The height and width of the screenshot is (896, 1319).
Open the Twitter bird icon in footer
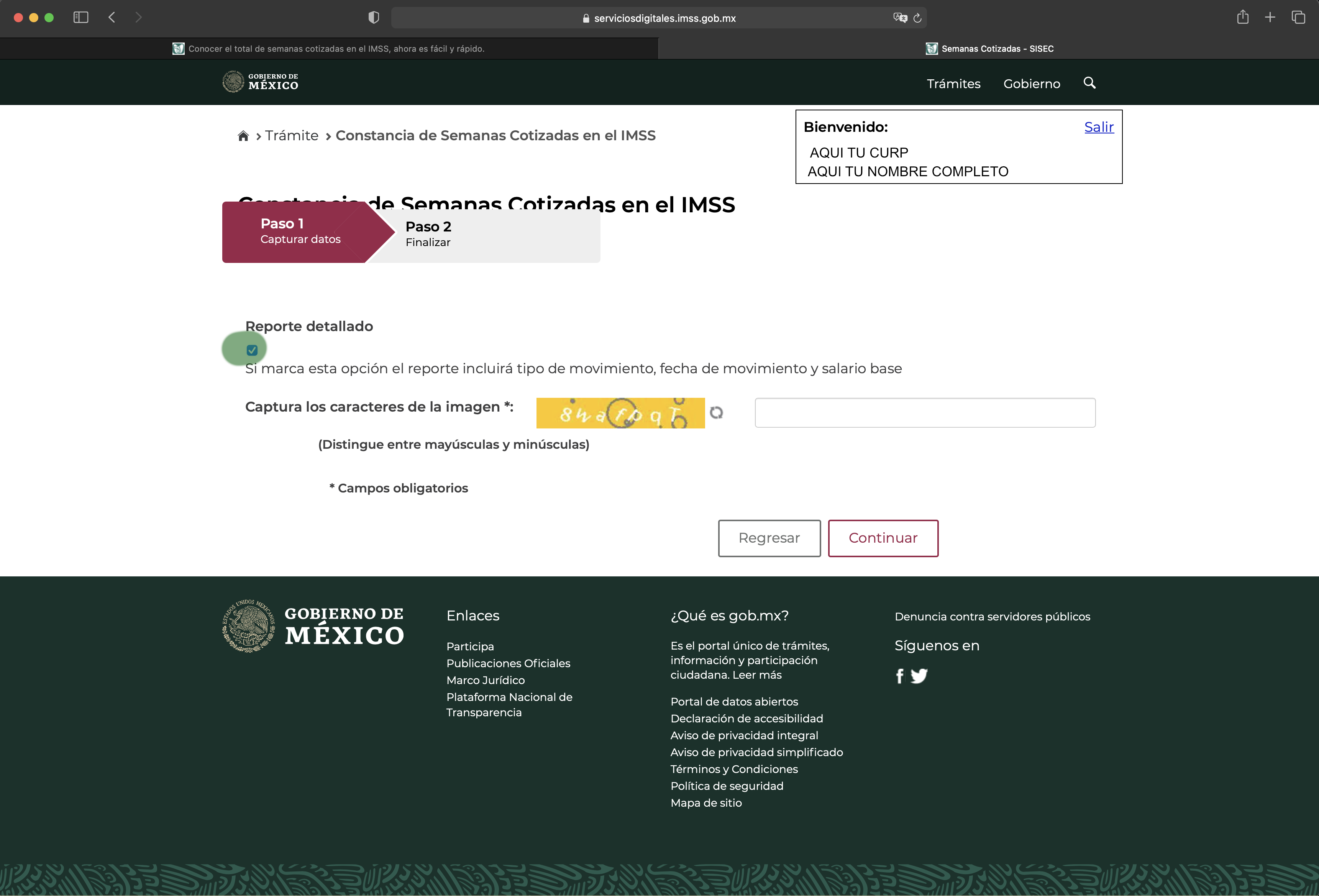[x=919, y=676]
